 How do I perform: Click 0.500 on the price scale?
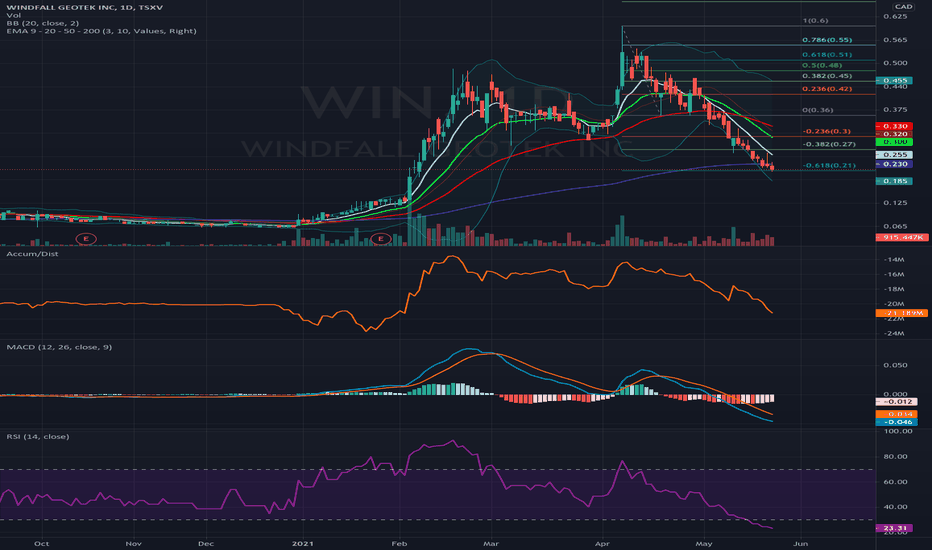pyautogui.click(x=895, y=63)
